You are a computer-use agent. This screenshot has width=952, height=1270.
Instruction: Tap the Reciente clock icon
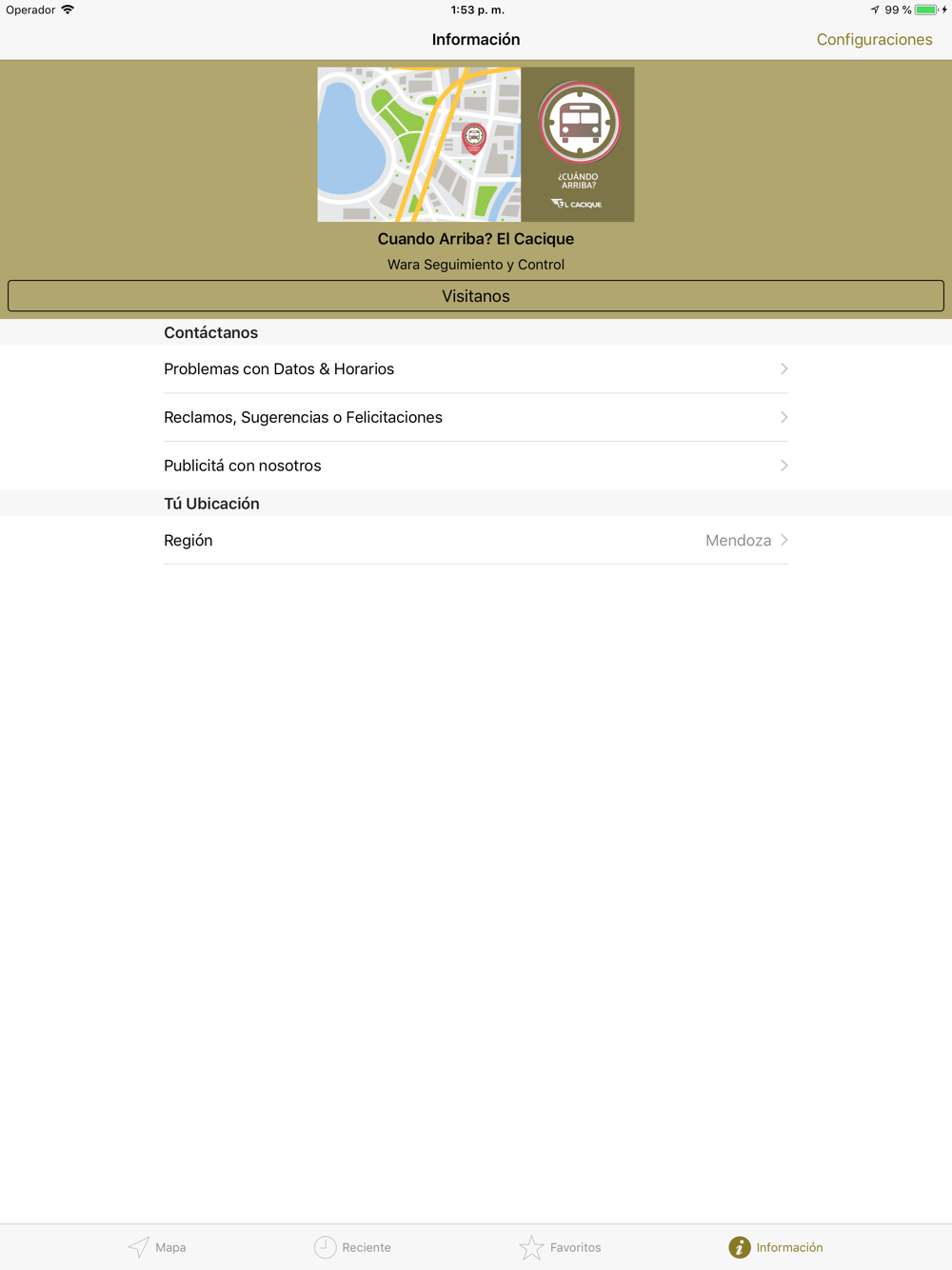pyautogui.click(x=326, y=1247)
